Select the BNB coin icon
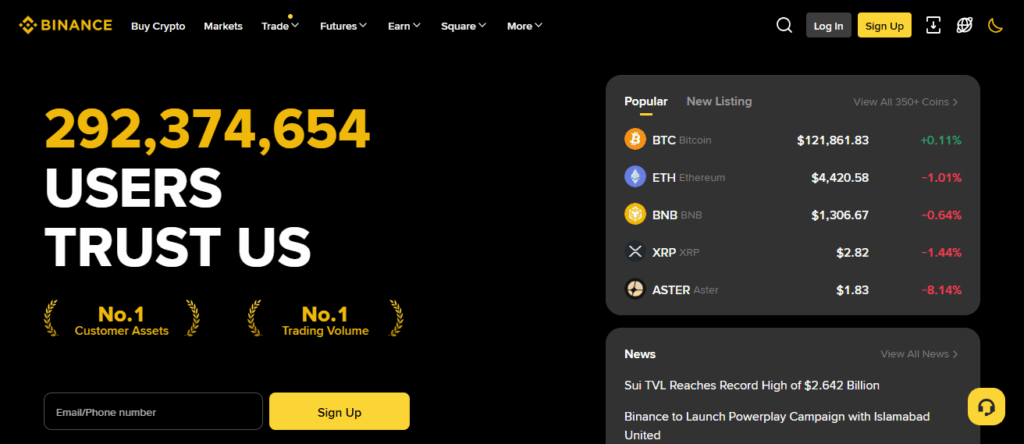The height and width of the screenshot is (444, 1024). (x=635, y=214)
